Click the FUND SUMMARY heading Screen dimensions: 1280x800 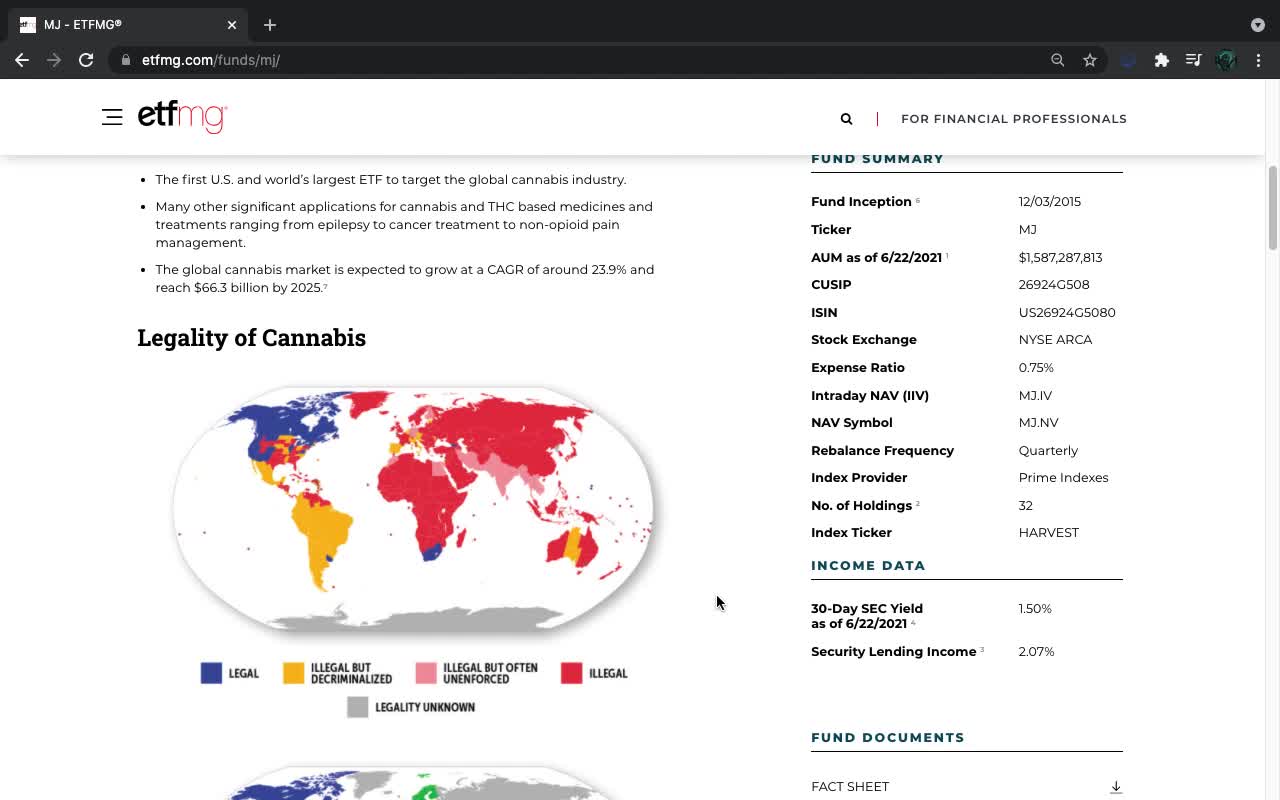coord(877,159)
